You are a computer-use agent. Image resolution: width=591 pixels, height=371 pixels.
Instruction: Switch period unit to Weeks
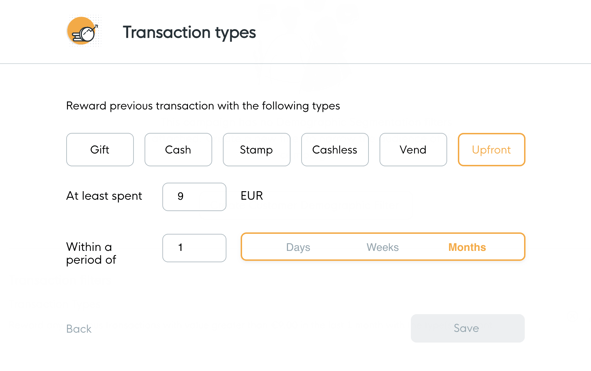pos(383,247)
